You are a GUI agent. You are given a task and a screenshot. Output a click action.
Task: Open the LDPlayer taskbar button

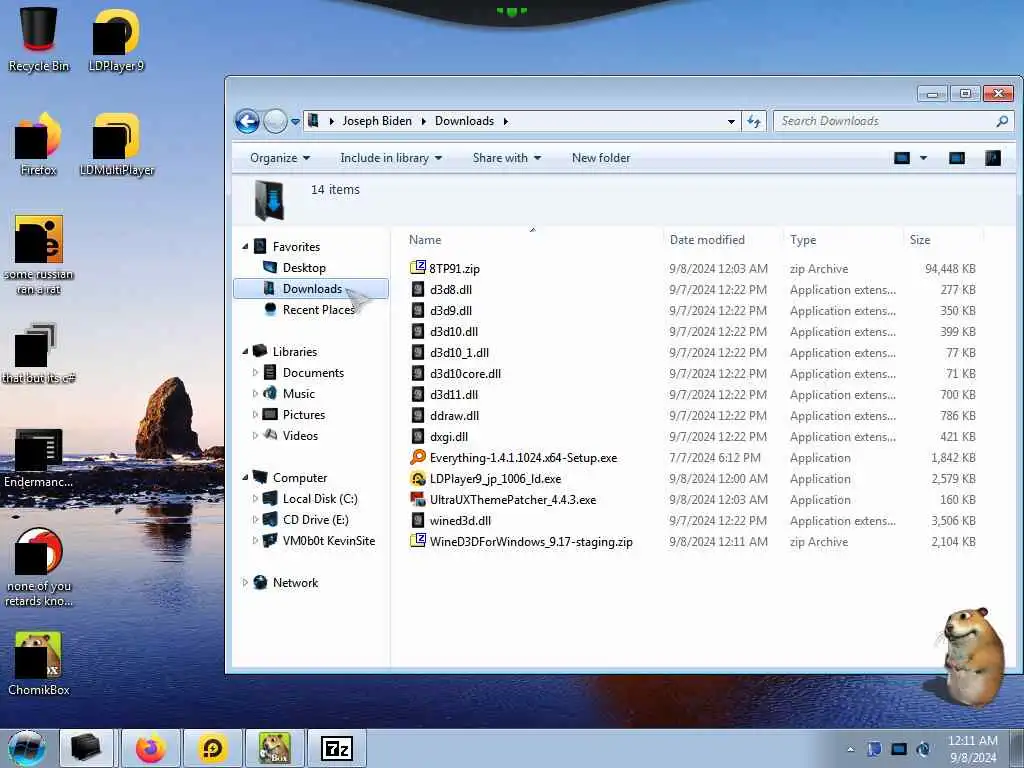[x=212, y=748]
